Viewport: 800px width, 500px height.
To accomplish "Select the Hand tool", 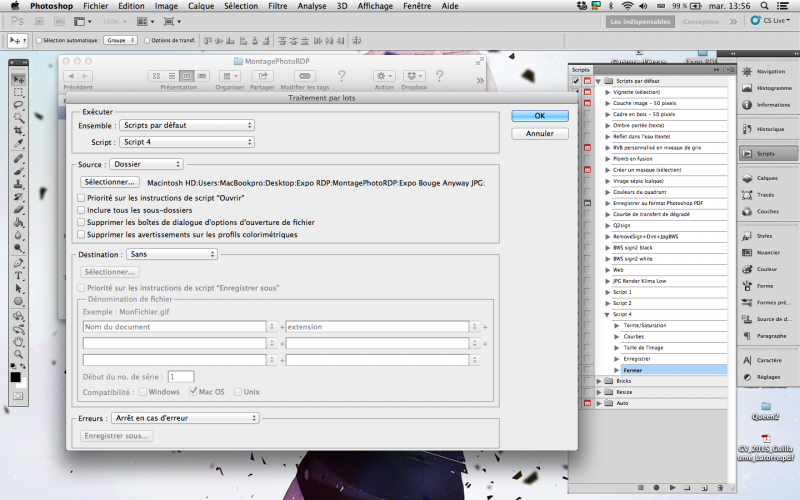I will tap(18, 341).
